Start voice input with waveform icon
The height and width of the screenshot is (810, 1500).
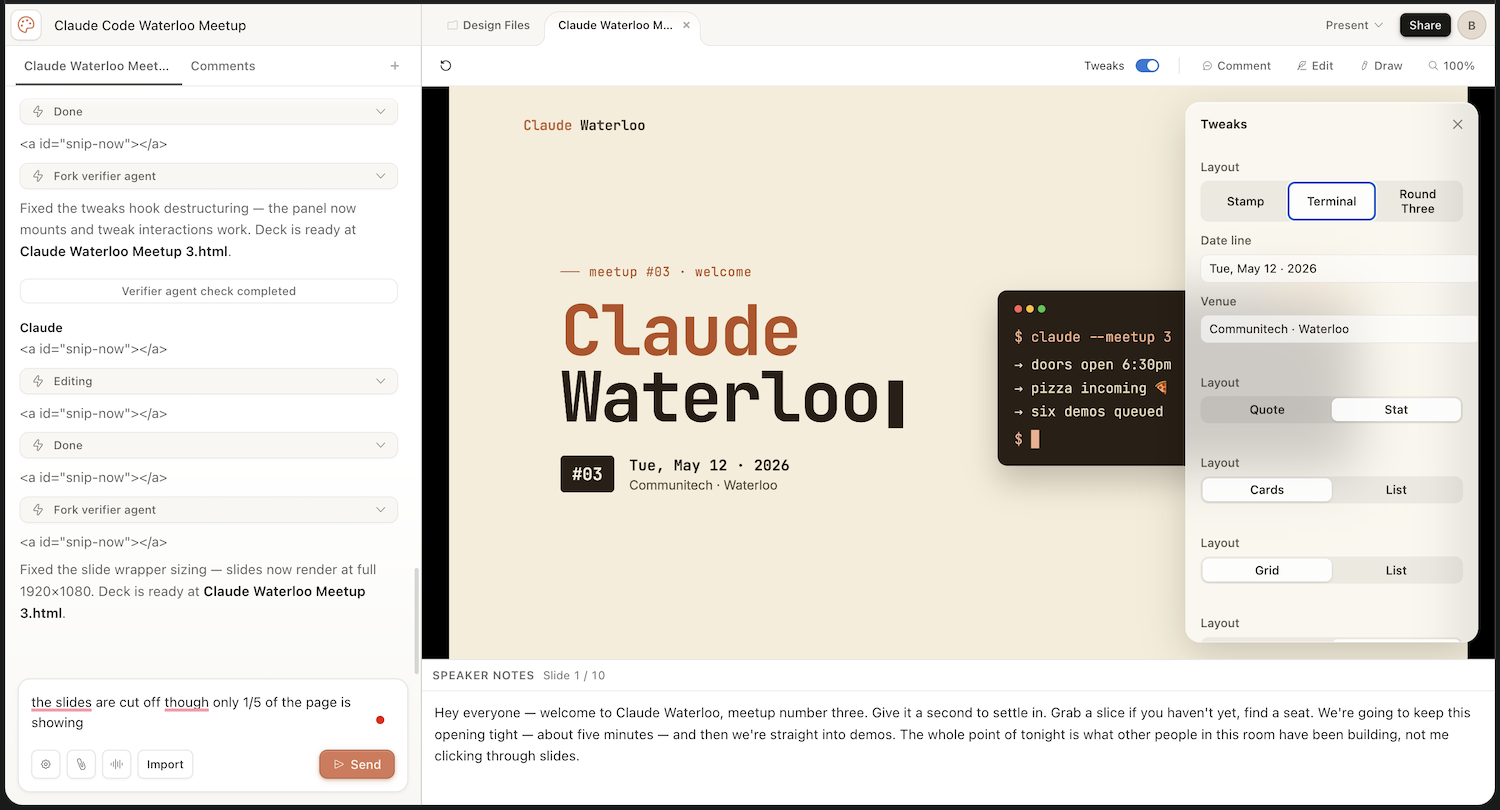[x=116, y=764]
